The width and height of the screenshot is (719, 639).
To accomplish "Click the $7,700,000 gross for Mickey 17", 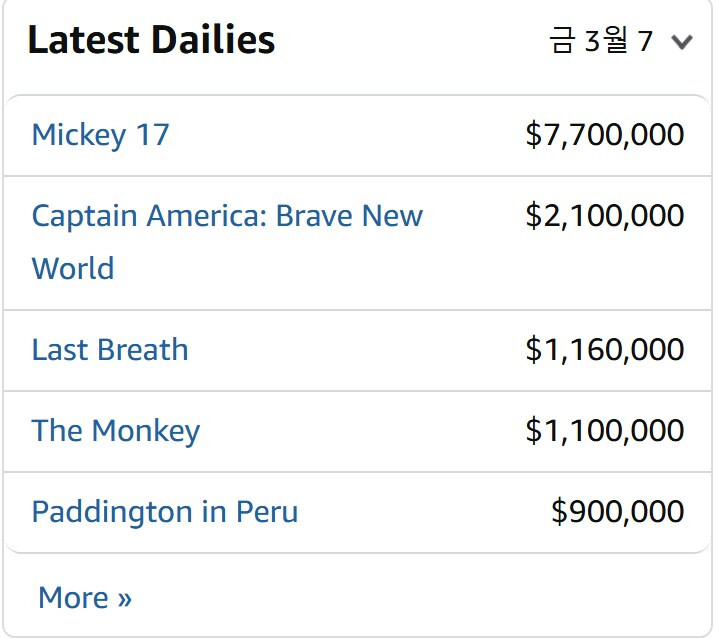I will (604, 134).
